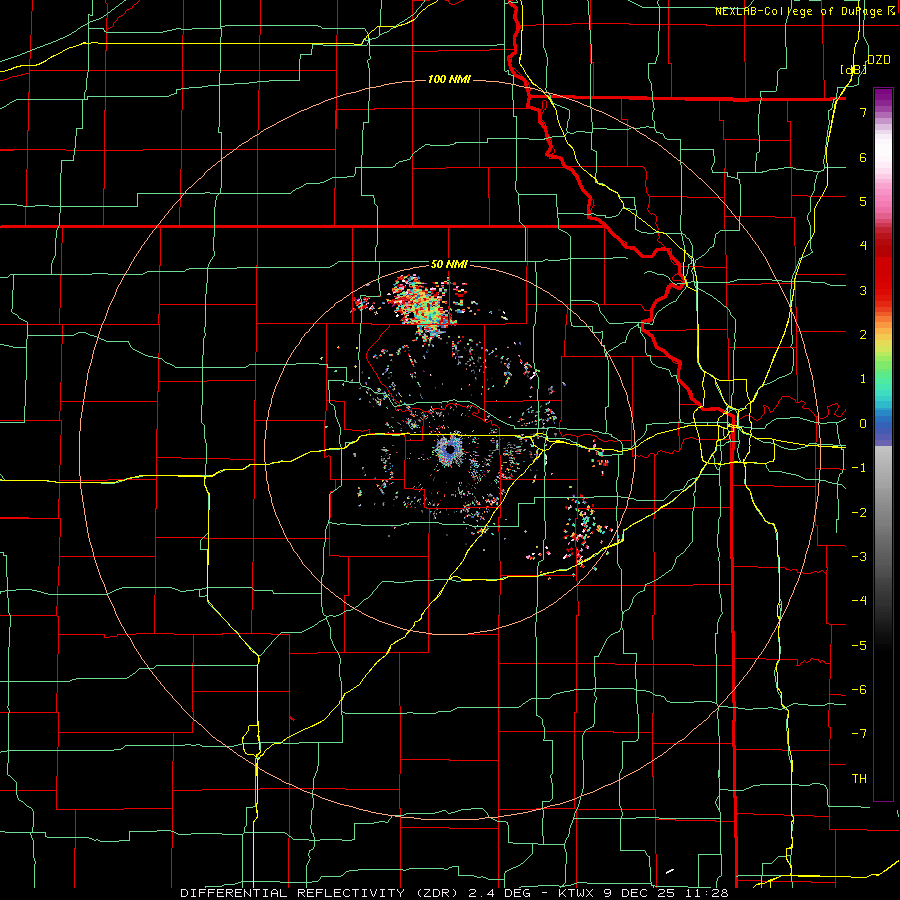900x900 pixels.
Task: Click the "3" value on the color scale
Action: tap(863, 290)
